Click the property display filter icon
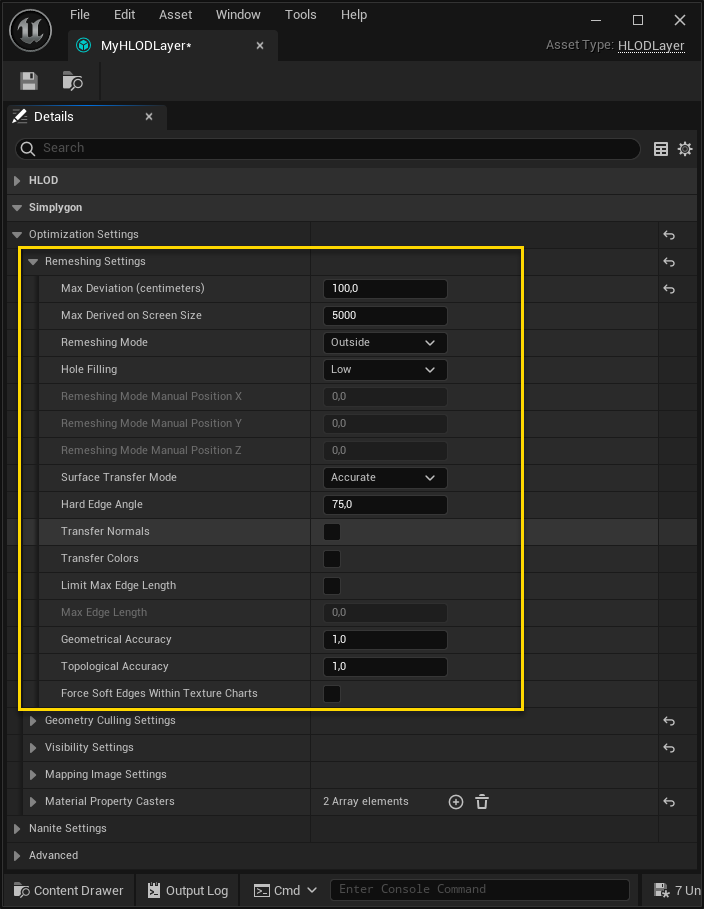The image size is (704, 909). tap(660, 148)
